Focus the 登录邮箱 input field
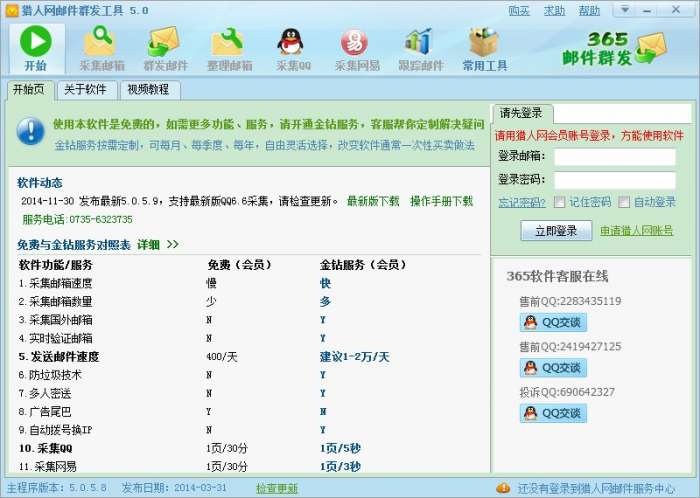The width and height of the screenshot is (700, 498). tap(615, 157)
